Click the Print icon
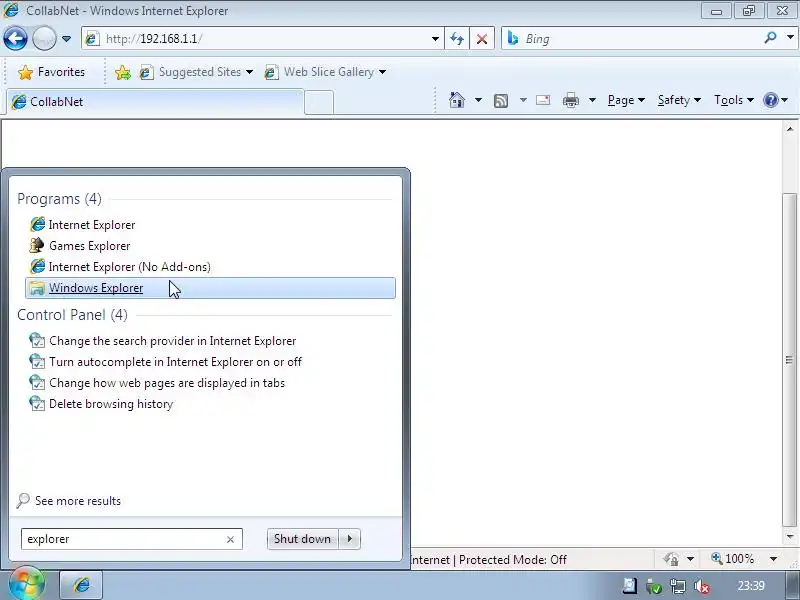Image resolution: width=800 pixels, height=600 pixels. click(570, 100)
